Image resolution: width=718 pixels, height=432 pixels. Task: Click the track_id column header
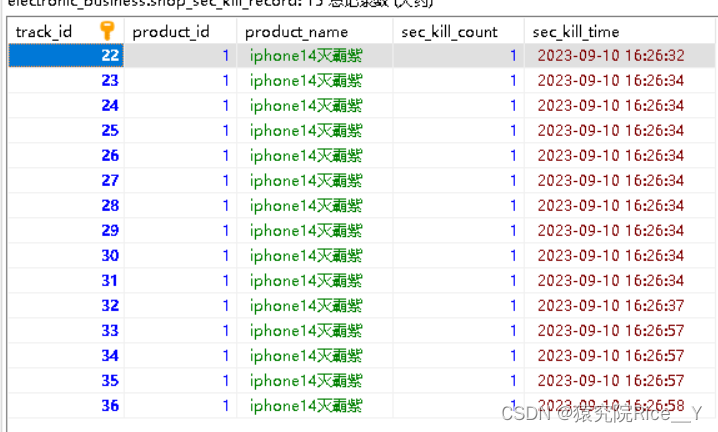point(65,32)
